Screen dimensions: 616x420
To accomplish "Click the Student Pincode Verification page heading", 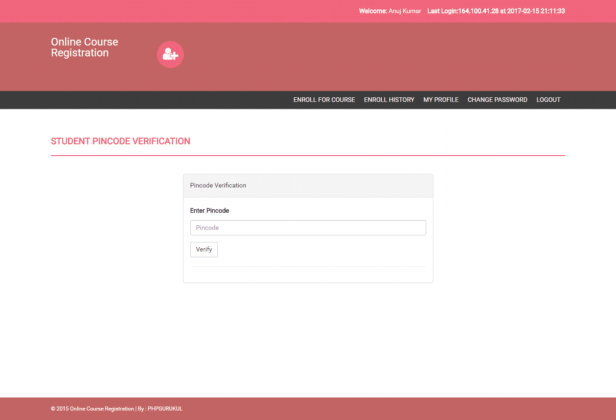I will (x=120, y=141).
